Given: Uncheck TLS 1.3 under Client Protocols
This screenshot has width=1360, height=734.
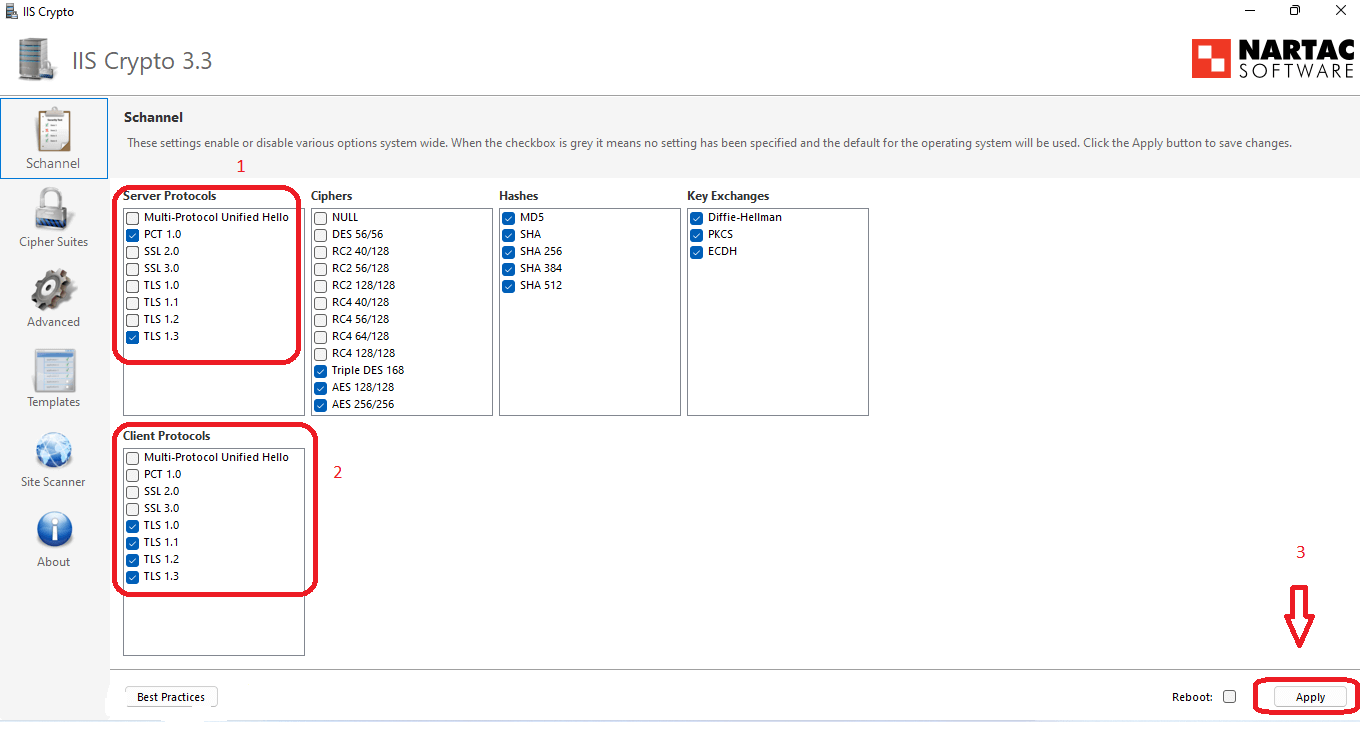Looking at the screenshot, I should 133,576.
